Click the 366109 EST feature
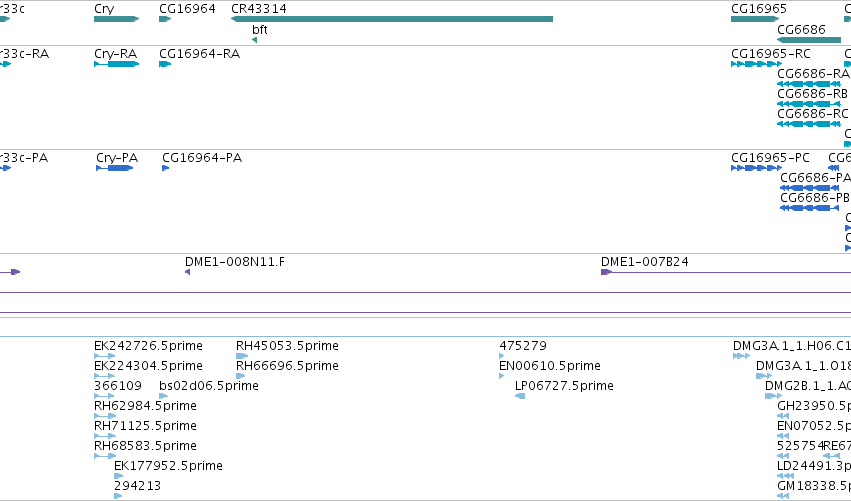This screenshot has width=851, height=501. (104, 396)
